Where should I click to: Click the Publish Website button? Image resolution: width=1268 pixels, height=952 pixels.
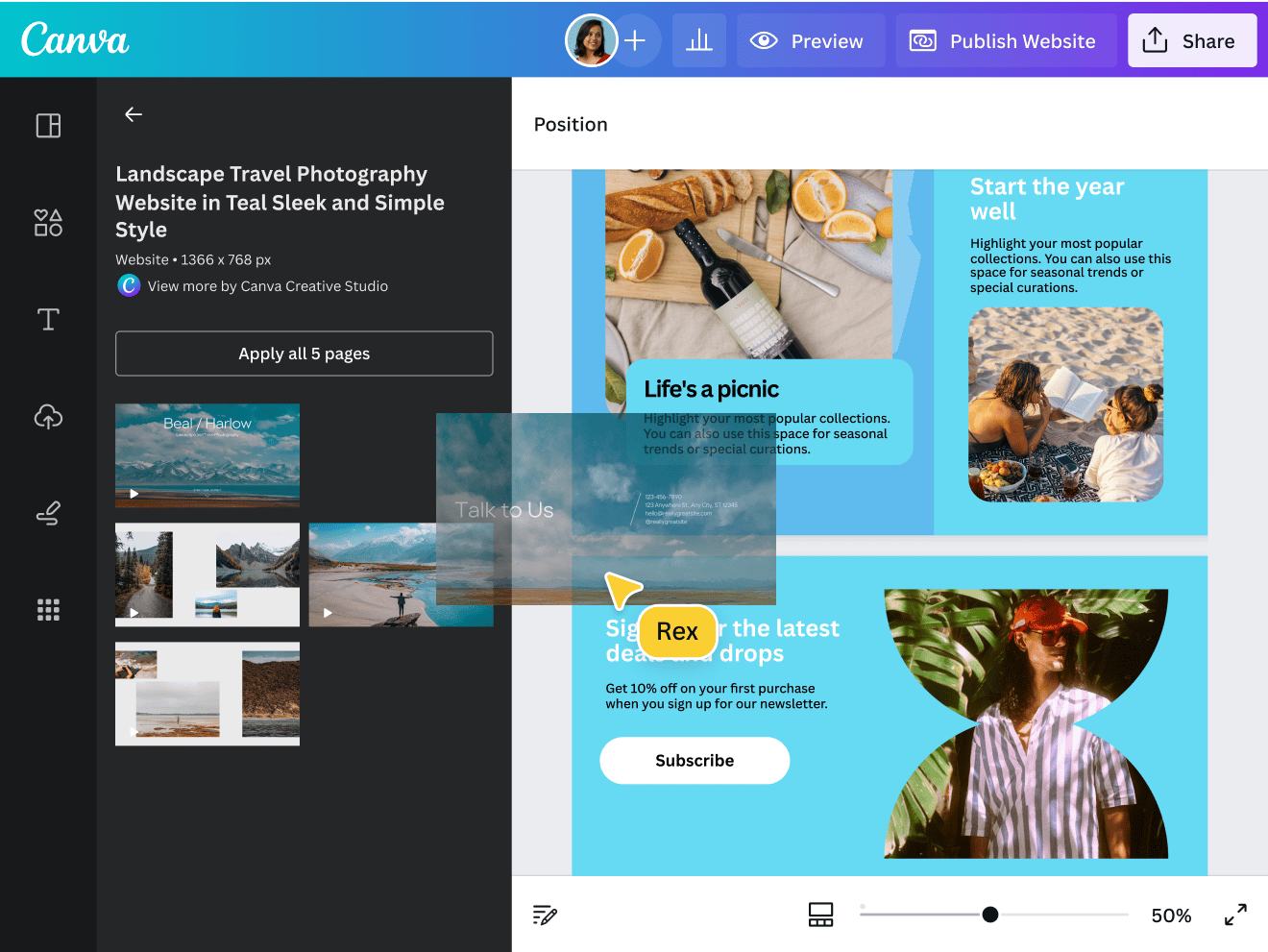tap(1006, 40)
